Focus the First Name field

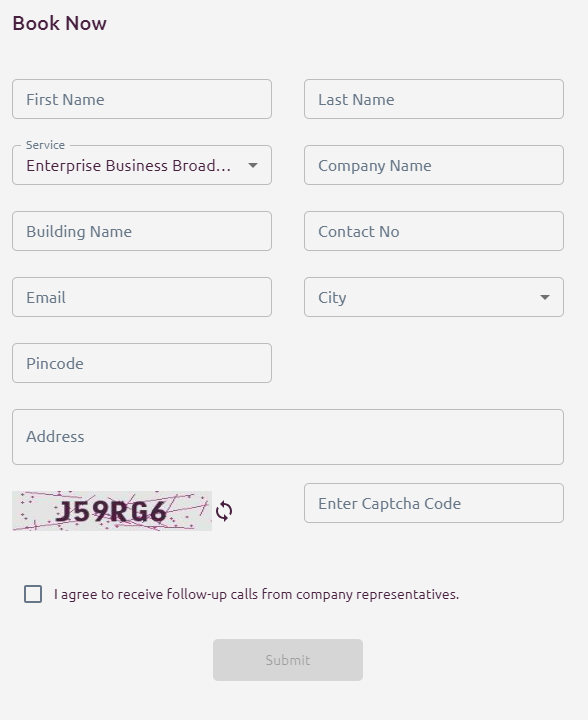coord(142,99)
